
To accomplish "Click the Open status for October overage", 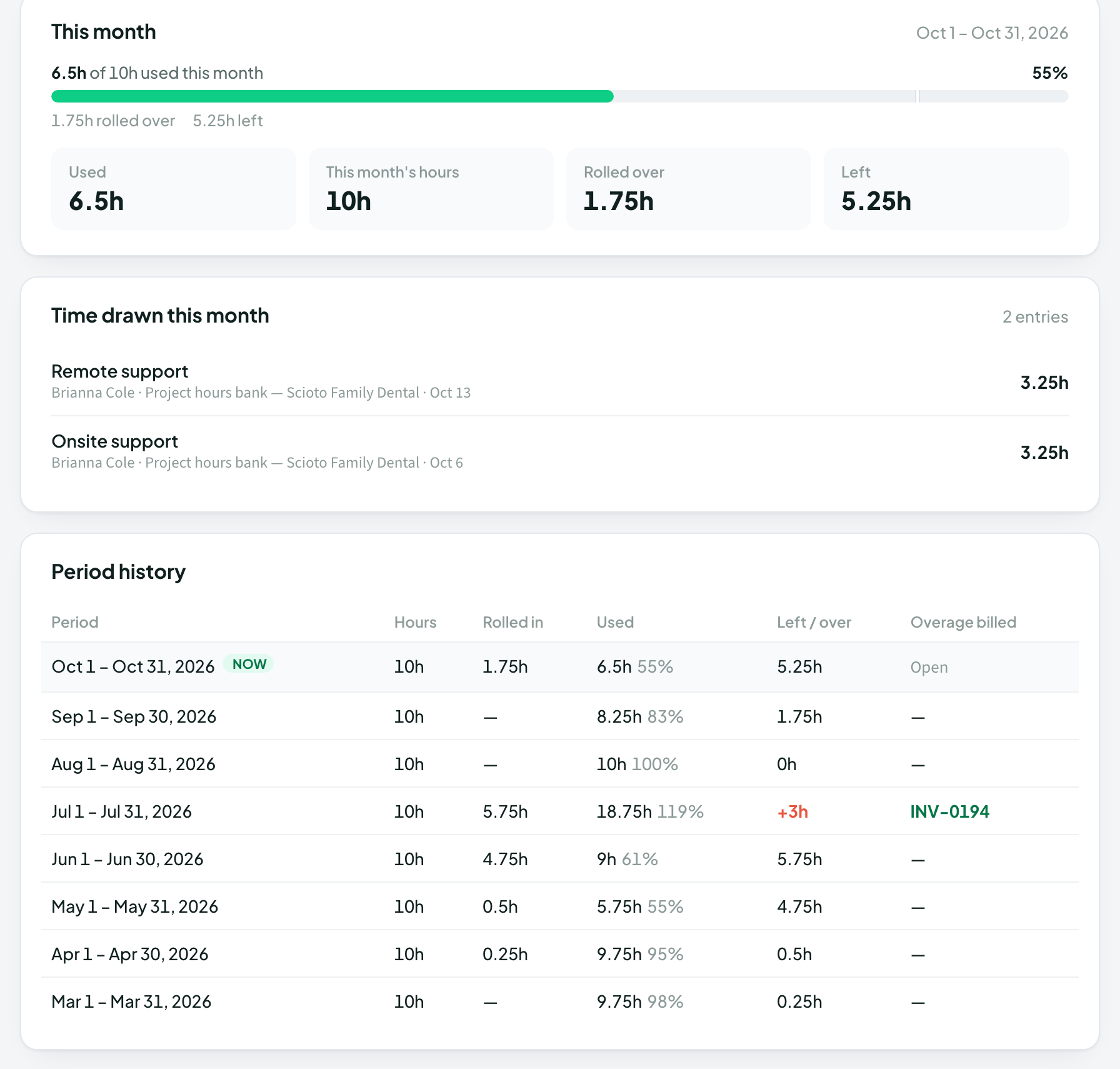I will click(929, 667).
